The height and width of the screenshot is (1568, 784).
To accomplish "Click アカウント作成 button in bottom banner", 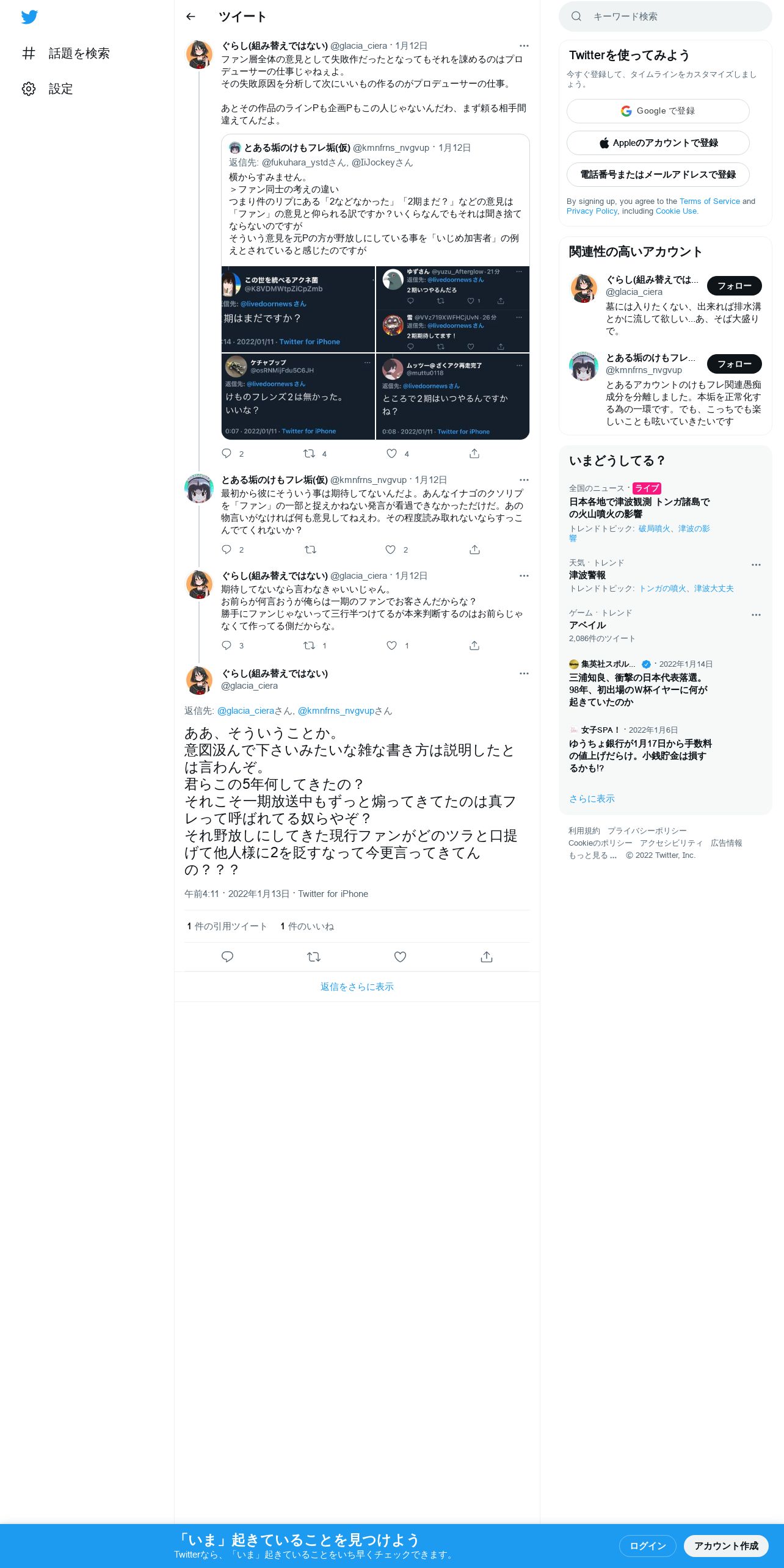I will point(726,1545).
